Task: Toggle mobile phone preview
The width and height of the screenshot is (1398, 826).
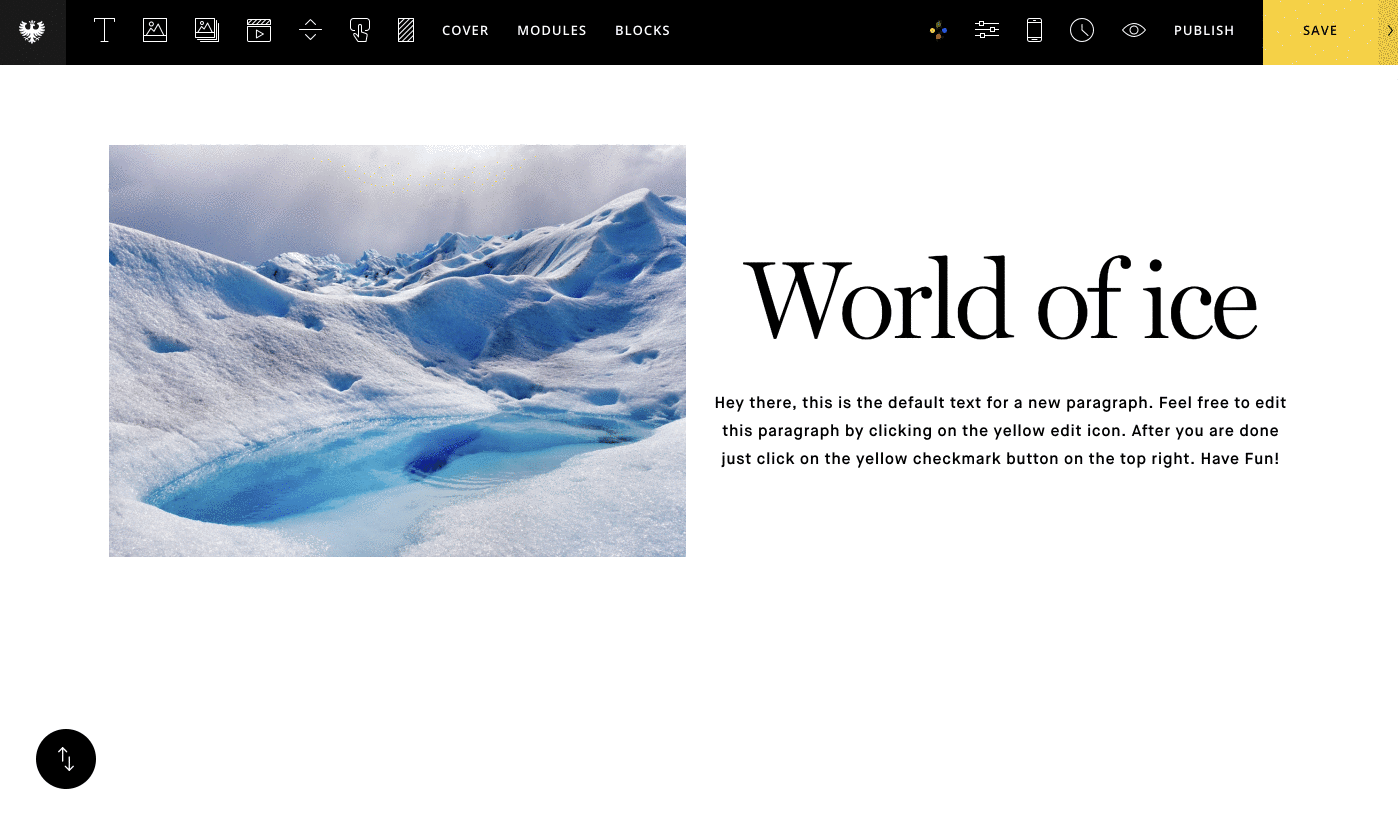Action: coord(1035,31)
